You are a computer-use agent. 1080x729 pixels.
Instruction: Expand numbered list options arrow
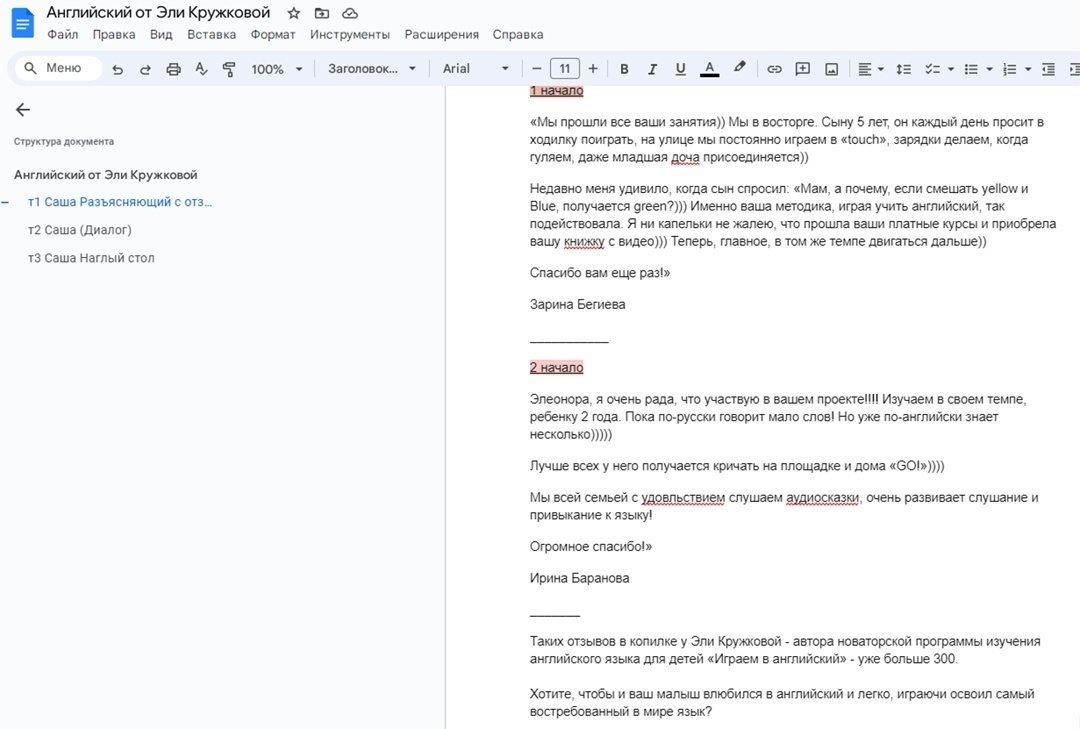[x=1028, y=69]
